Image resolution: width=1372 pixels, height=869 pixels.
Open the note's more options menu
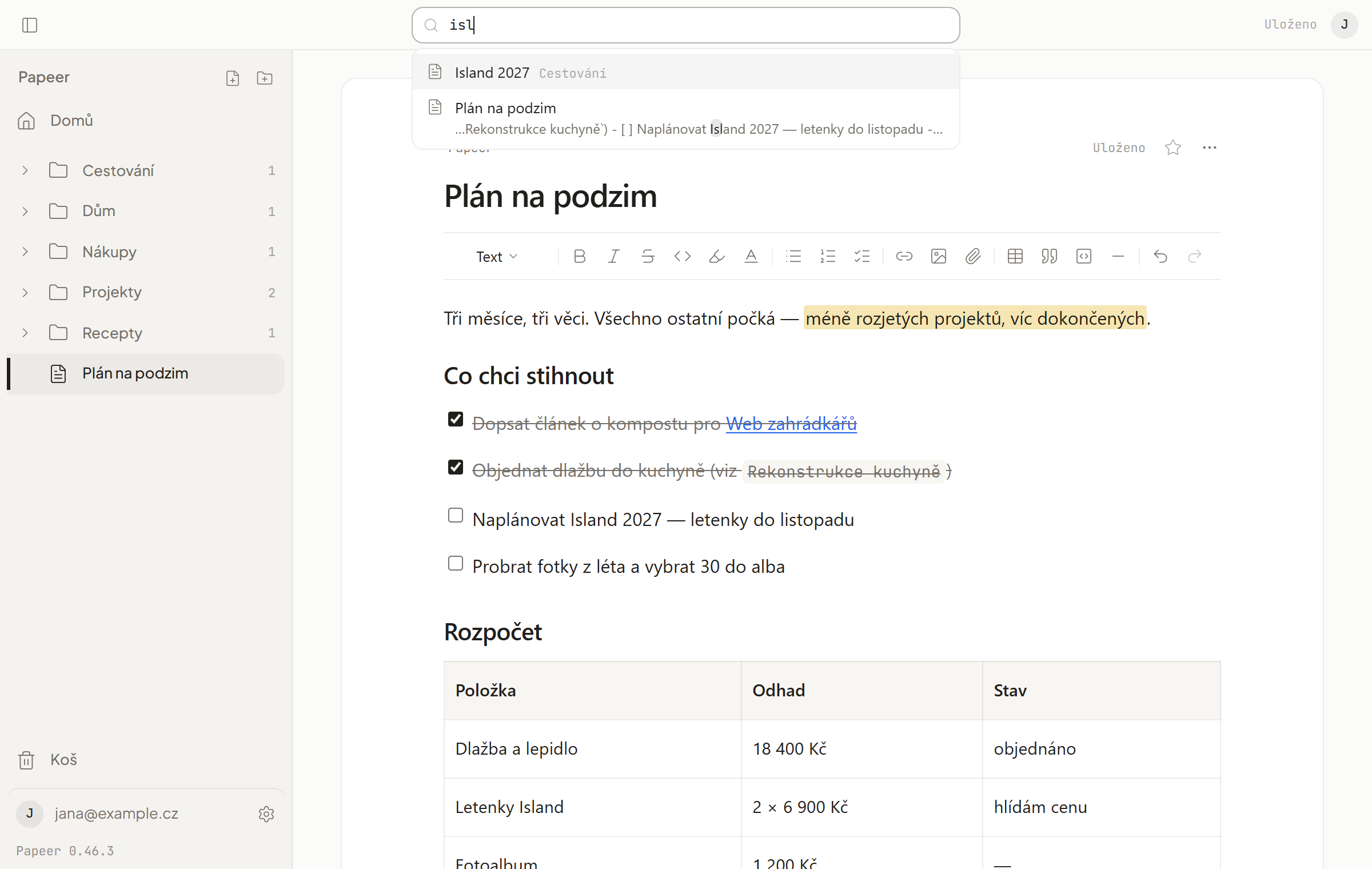click(1210, 148)
